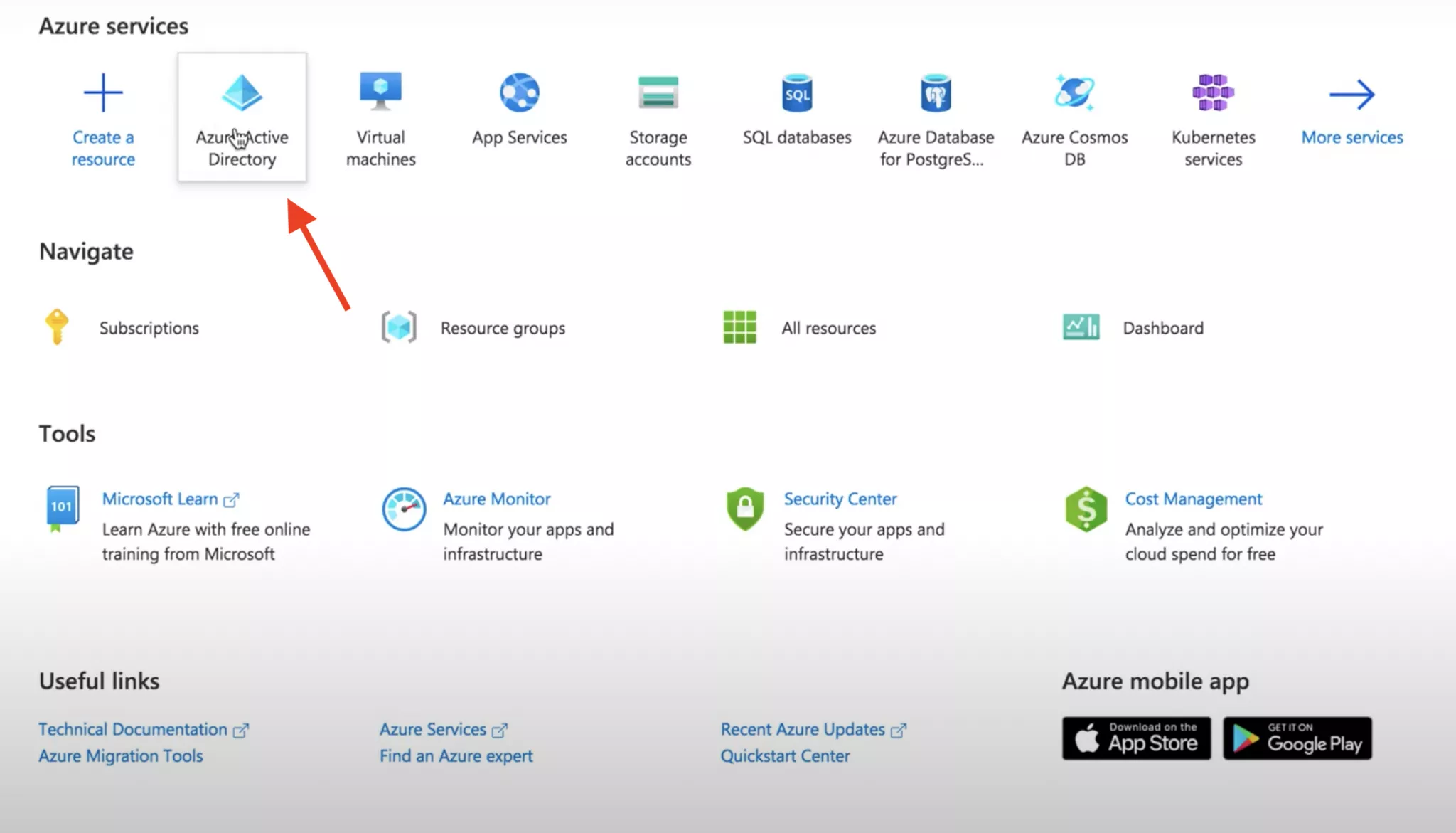Screen dimensions: 1456x833
Task: Click the Security Center shield icon
Action: click(x=745, y=509)
